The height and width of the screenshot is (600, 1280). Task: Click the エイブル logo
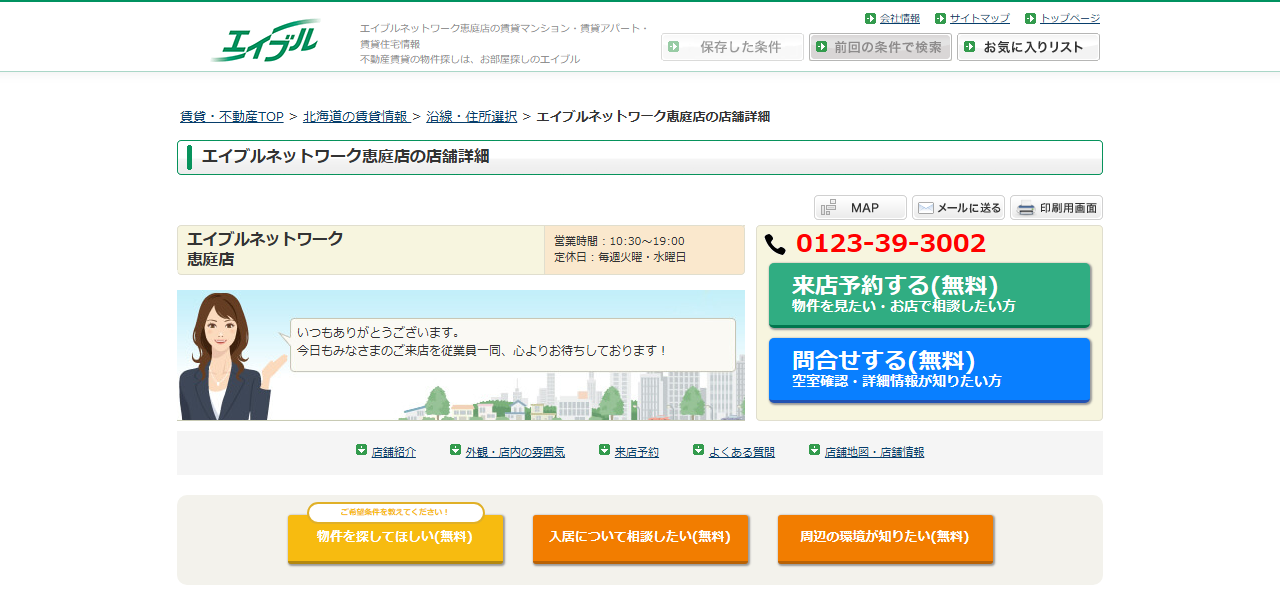(x=266, y=41)
